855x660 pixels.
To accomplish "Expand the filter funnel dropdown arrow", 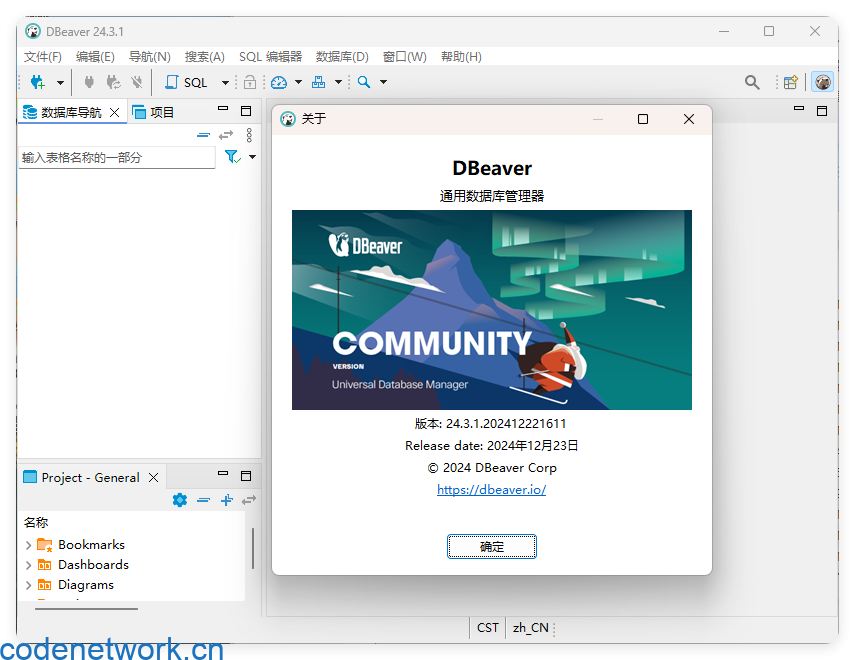I will click(252, 157).
